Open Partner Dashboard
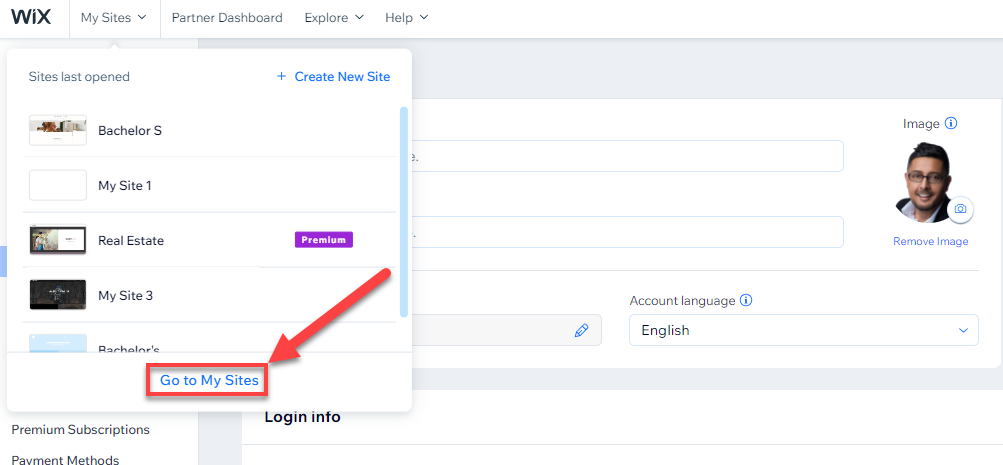This screenshot has width=1003, height=465. (227, 18)
